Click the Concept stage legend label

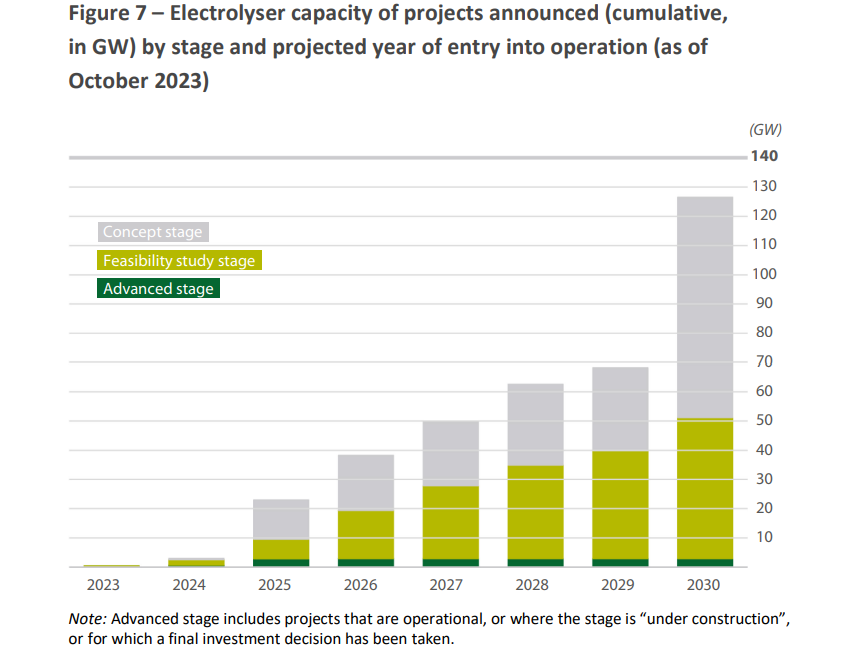click(x=153, y=232)
